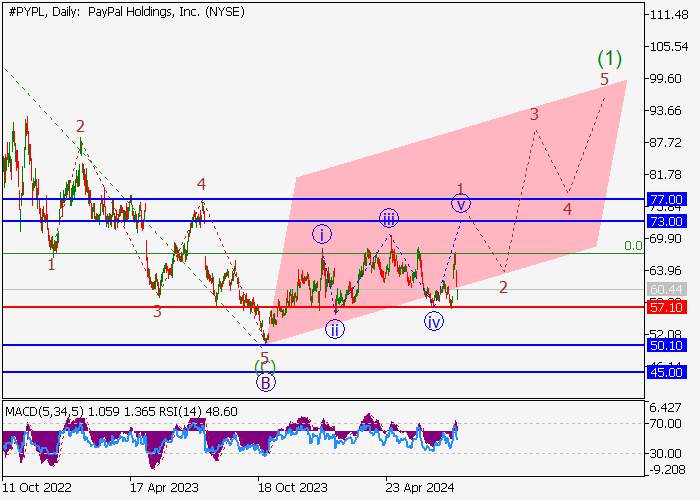Click the MACD(5,34,5) RSI(14) indicator caption
This screenshot has width=700, height=500.
pyautogui.click(x=121, y=411)
